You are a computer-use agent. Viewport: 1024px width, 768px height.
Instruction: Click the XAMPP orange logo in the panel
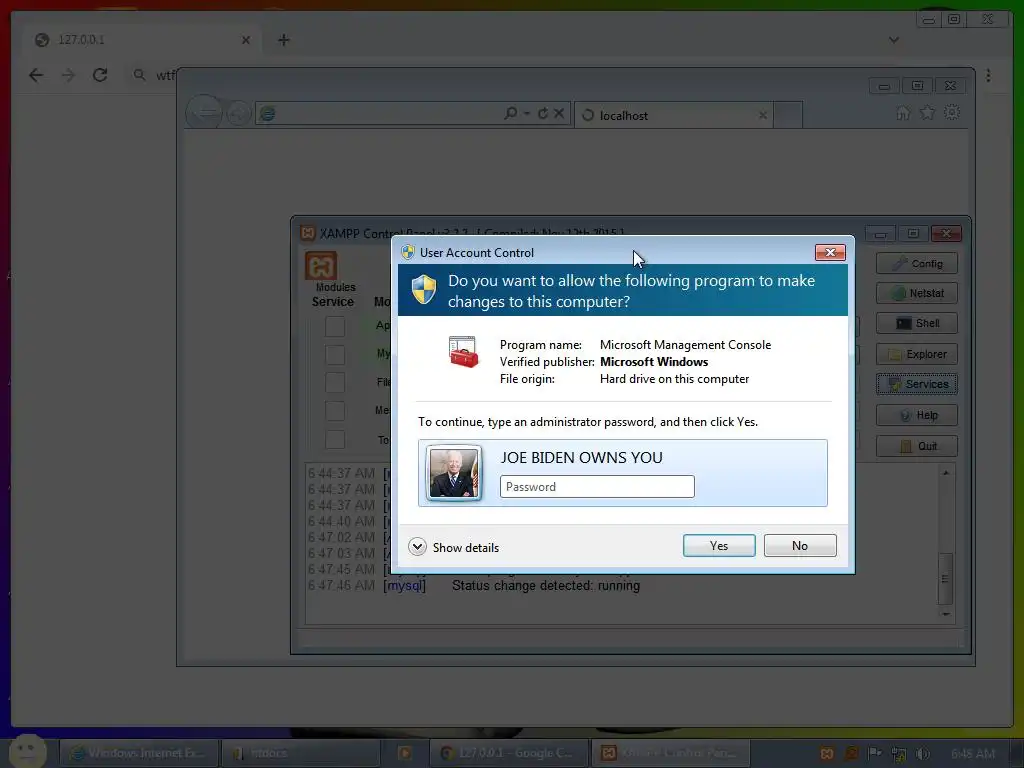[x=321, y=266]
